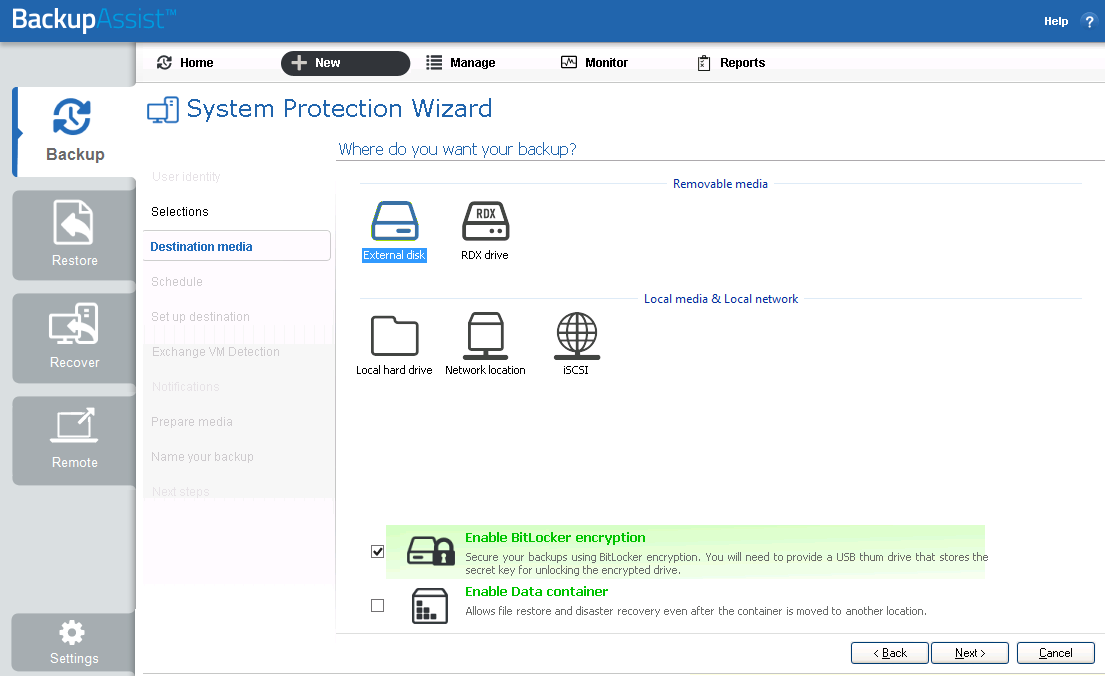Switch to the Monitor tab
This screenshot has height=676, width=1105.
[594, 63]
